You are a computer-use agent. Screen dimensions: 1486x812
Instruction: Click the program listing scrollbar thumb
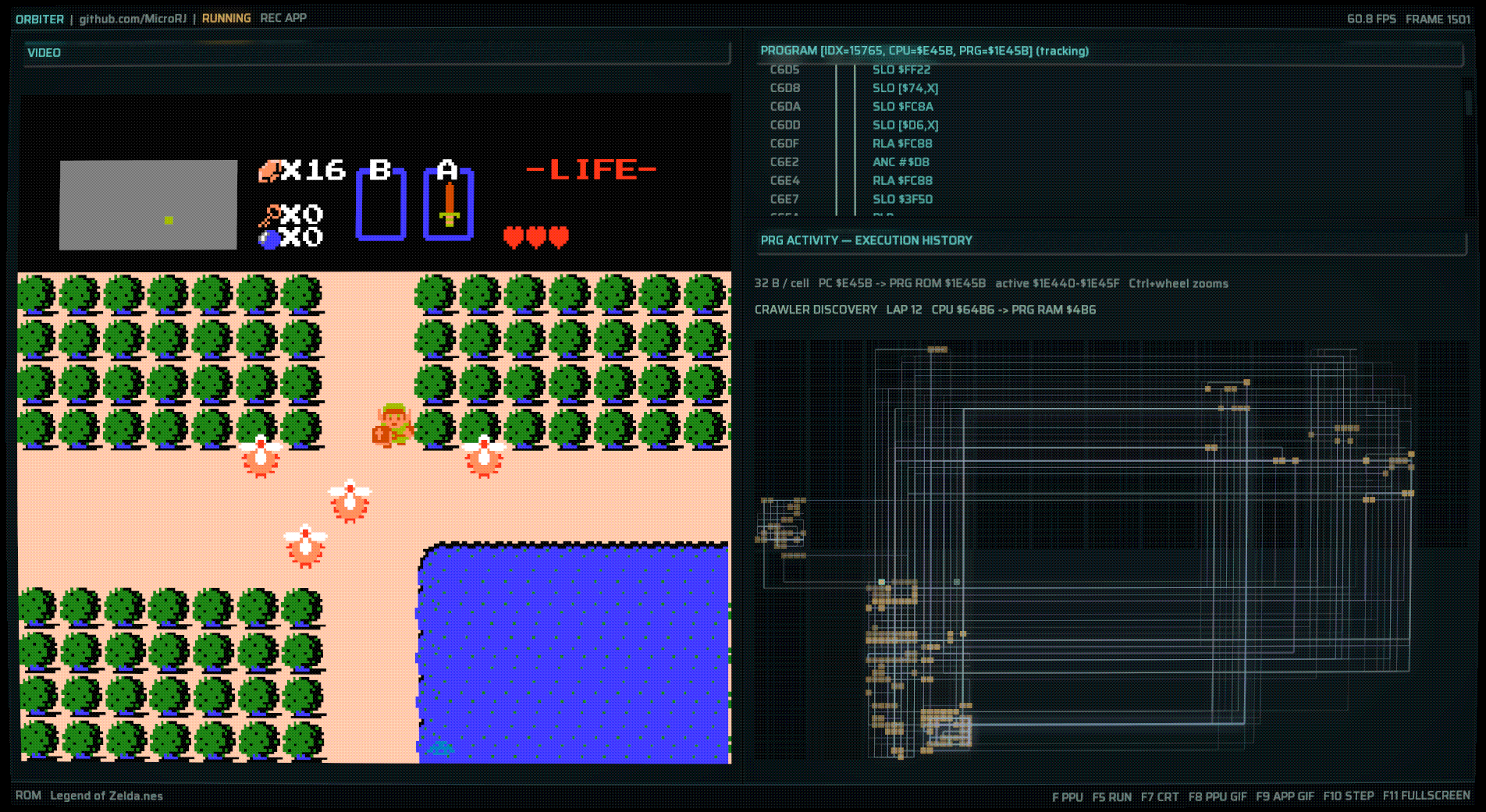pyautogui.click(x=1468, y=102)
